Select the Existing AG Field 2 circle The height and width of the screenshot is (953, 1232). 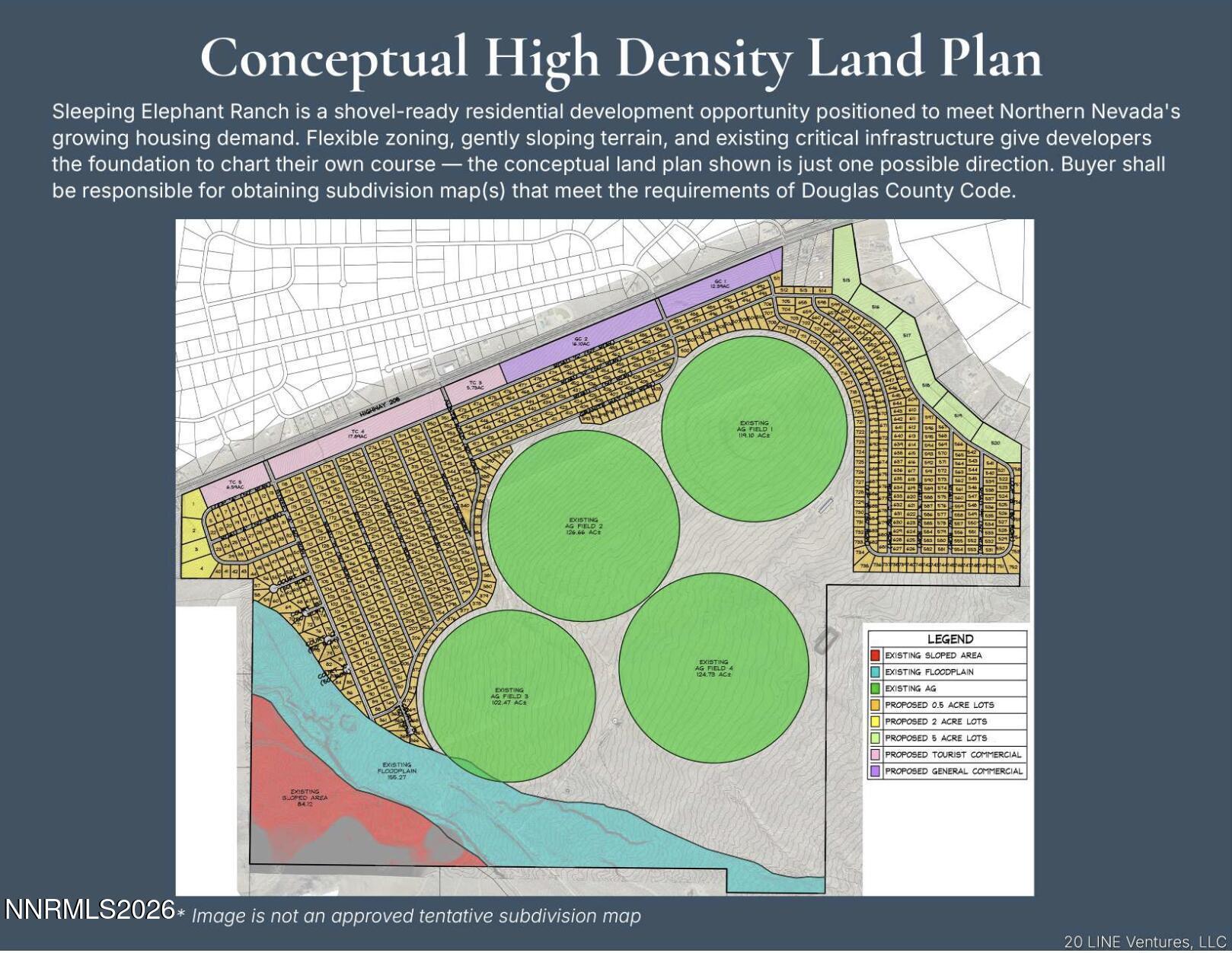click(583, 526)
